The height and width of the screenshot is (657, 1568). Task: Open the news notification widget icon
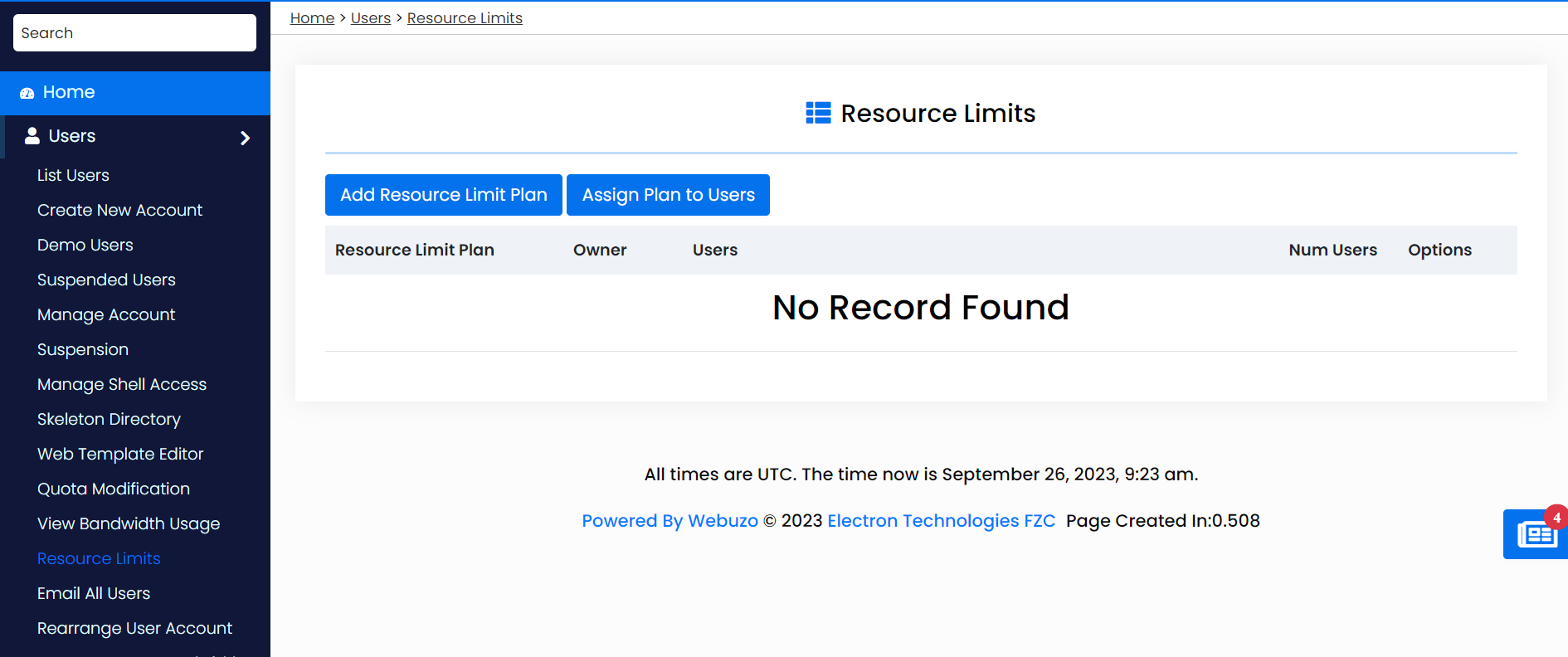[1536, 535]
